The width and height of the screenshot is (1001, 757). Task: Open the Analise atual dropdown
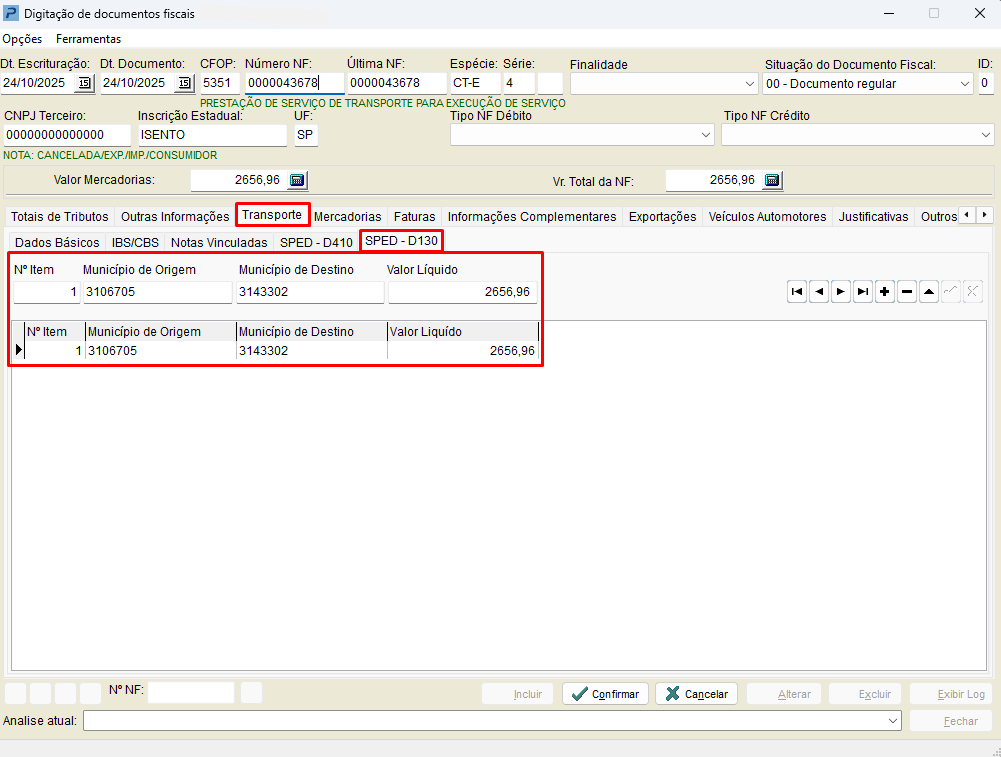(x=893, y=721)
